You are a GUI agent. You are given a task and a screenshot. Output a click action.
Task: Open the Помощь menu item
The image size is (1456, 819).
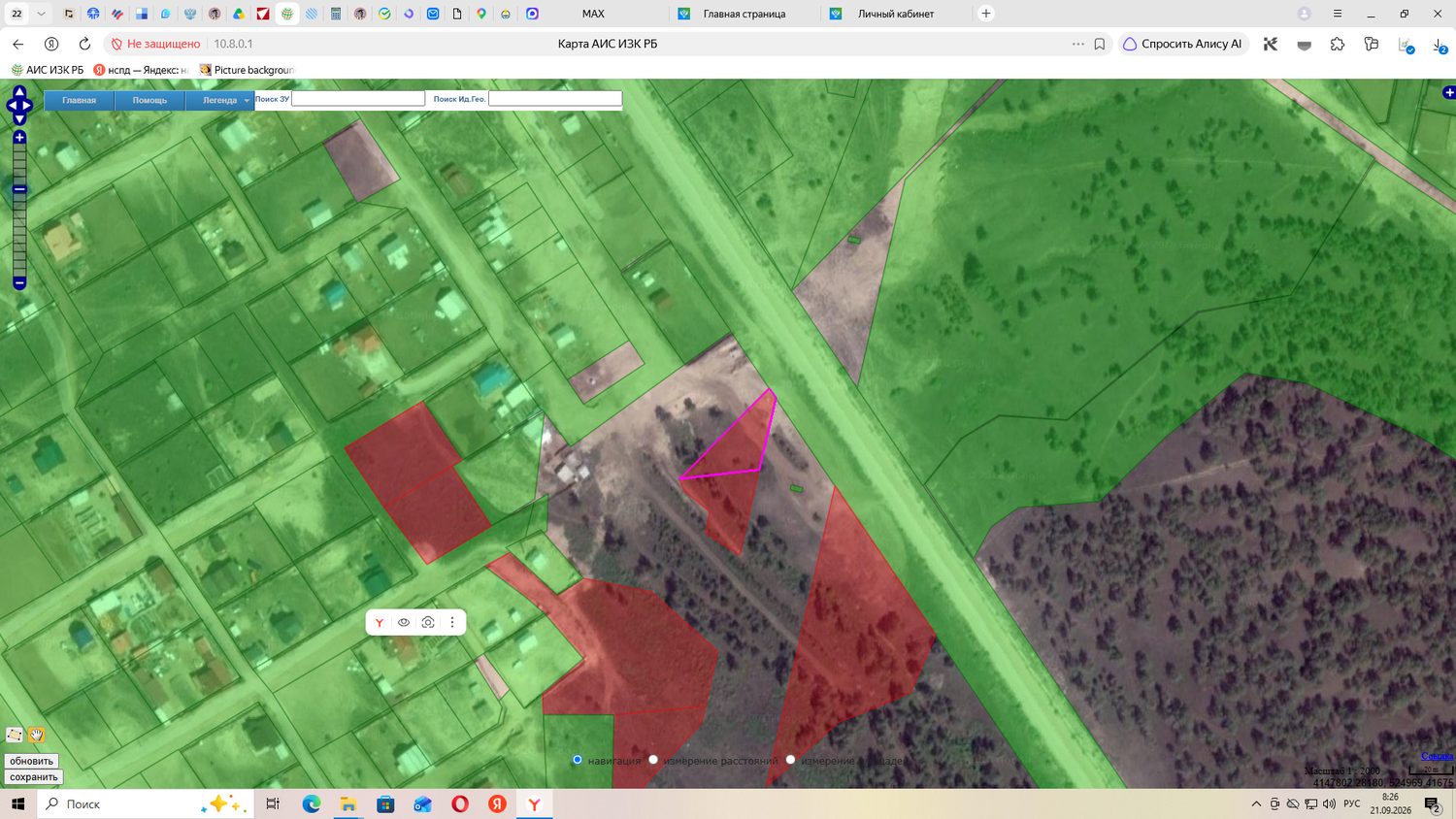pyautogui.click(x=149, y=100)
